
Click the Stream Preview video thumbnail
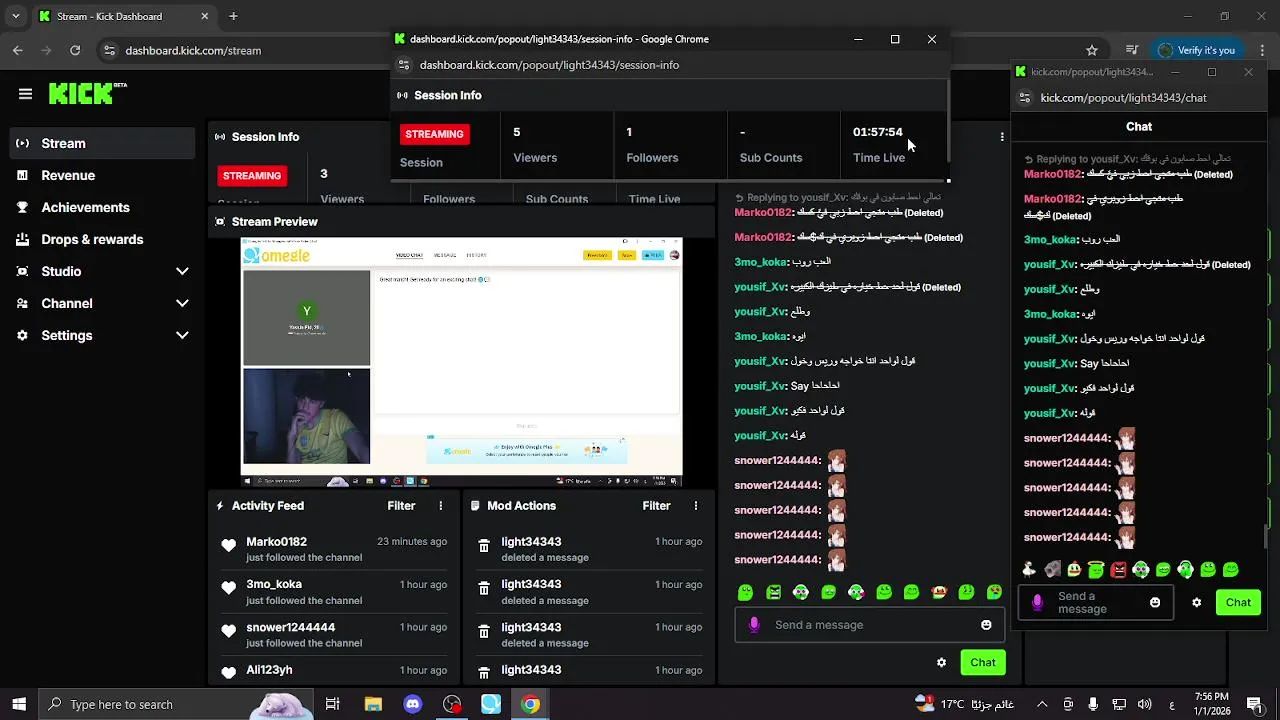462,362
